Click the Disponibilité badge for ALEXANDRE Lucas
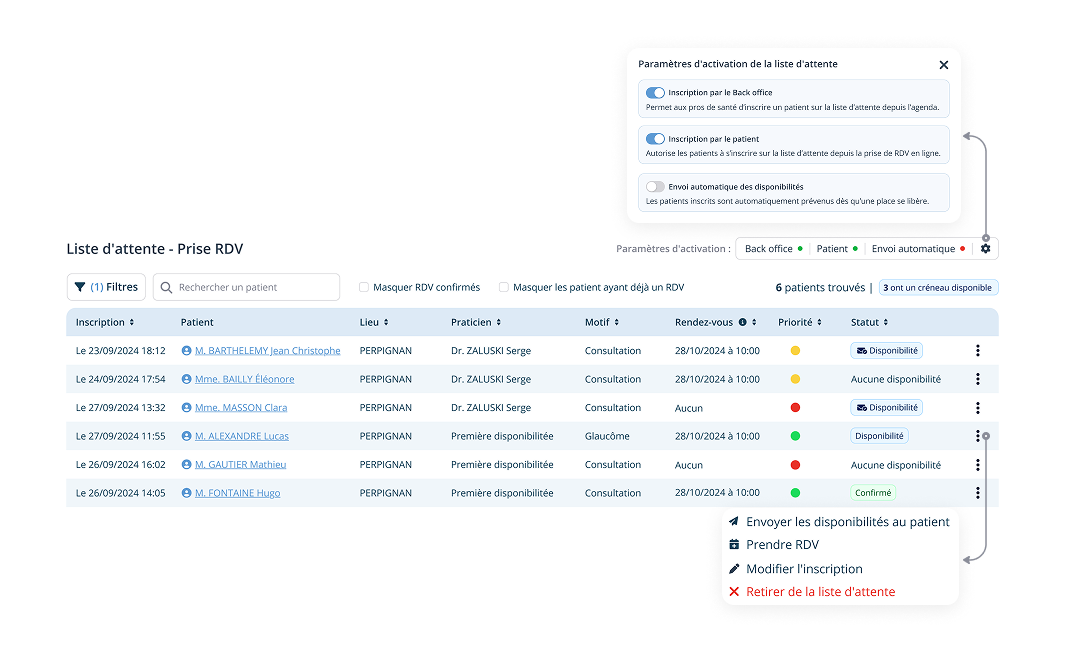The height and width of the screenshot is (653, 1065). [x=879, y=436]
